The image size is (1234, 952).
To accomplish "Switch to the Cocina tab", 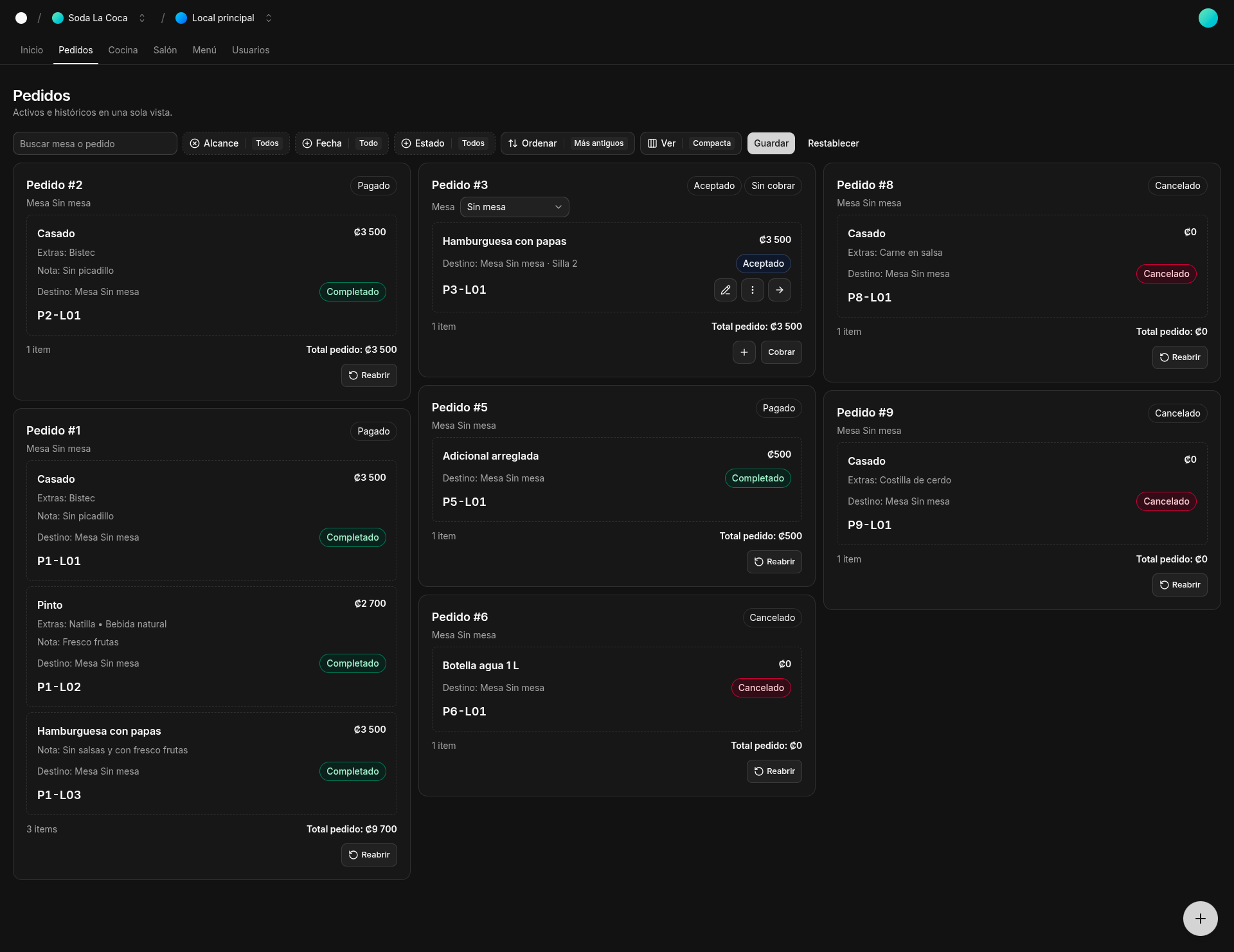I will point(123,50).
